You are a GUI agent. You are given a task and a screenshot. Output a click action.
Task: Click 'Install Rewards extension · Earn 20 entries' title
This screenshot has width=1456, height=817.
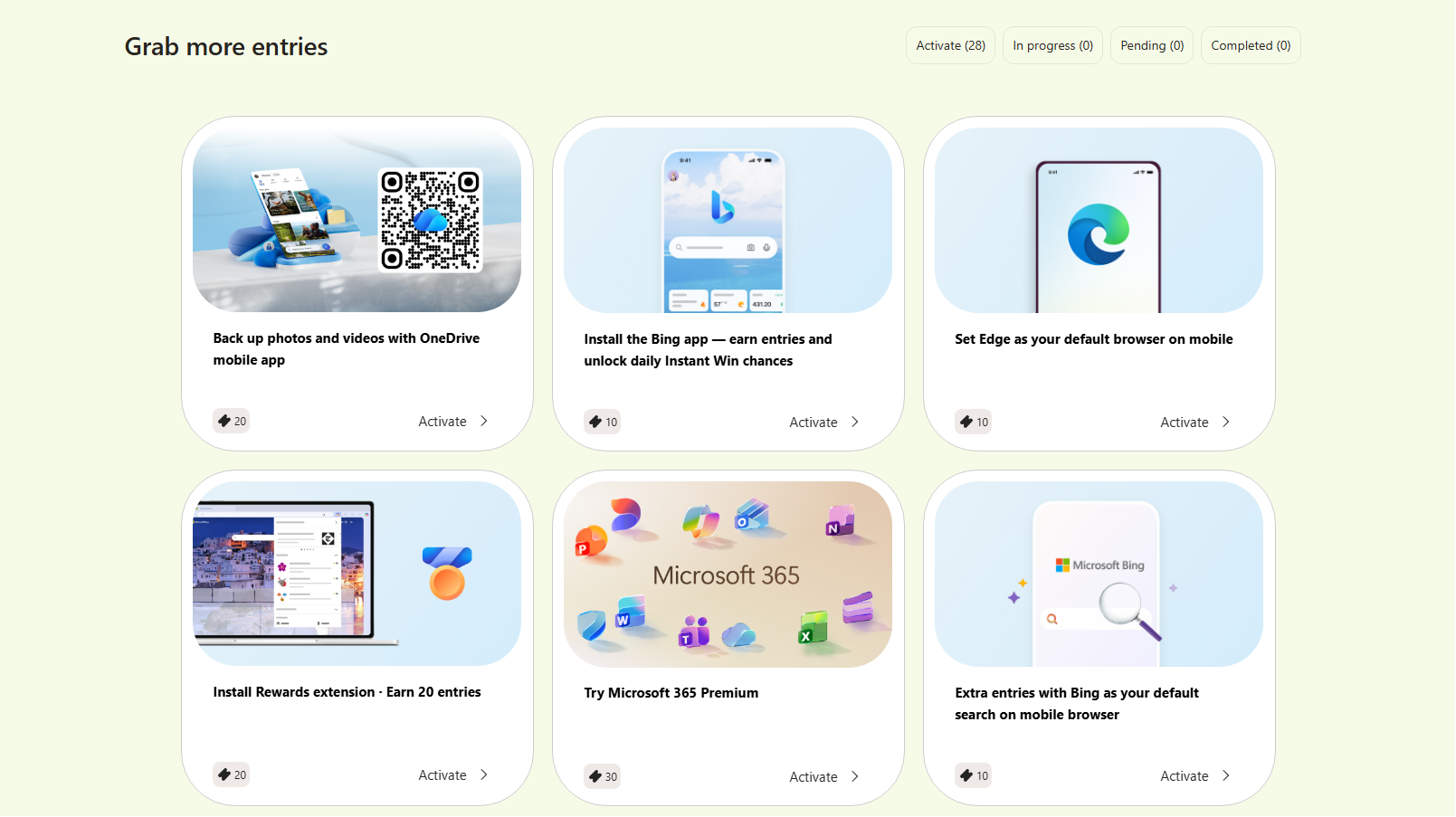pos(347,692)
